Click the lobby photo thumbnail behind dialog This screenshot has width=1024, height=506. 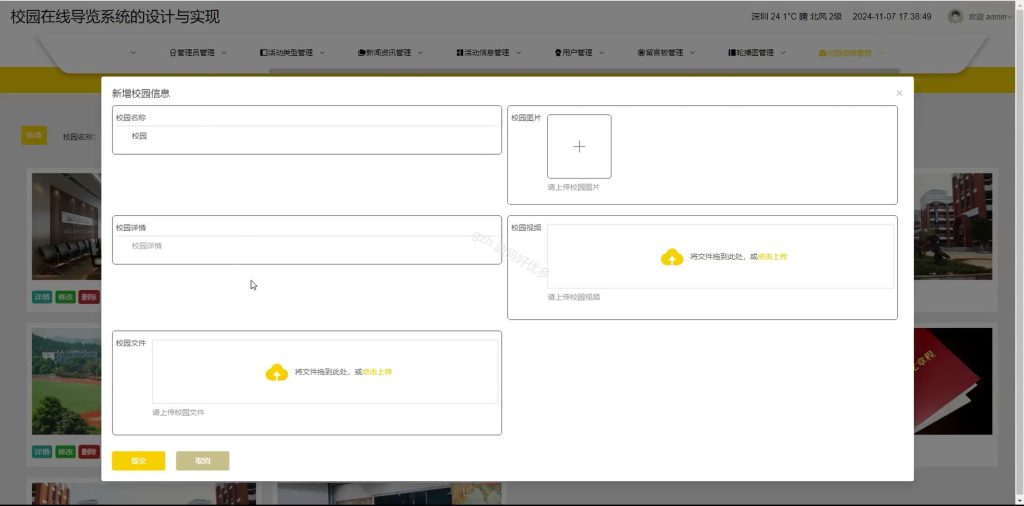click(x=66, y=227)
